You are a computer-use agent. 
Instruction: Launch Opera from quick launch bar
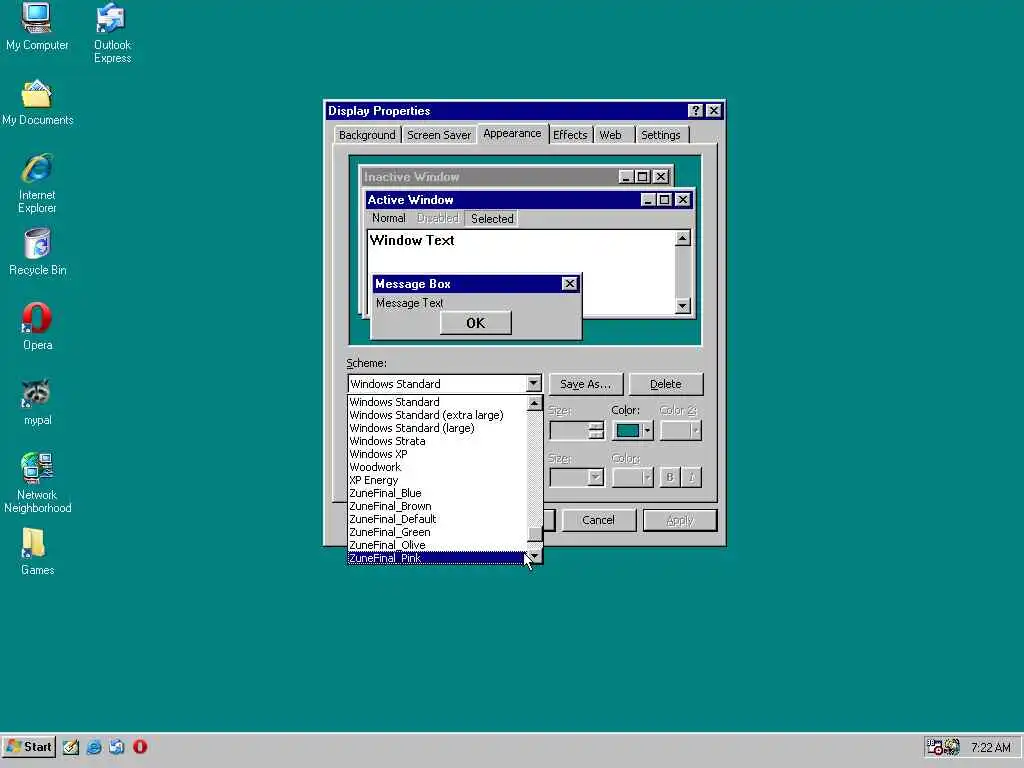(x=140, y=747)
